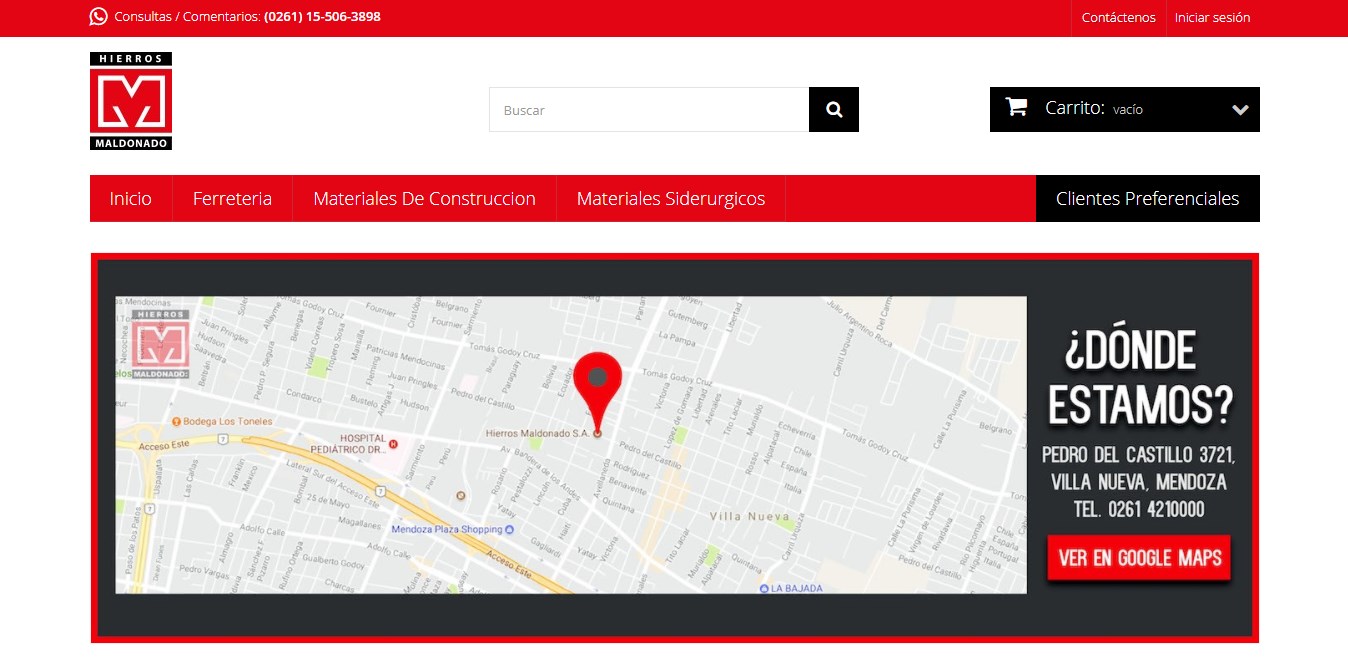Click the Hierros Maldonado logo
The width and height of the screenshot is (1348, 662).
pyautogui.click(x=131, y=101)
